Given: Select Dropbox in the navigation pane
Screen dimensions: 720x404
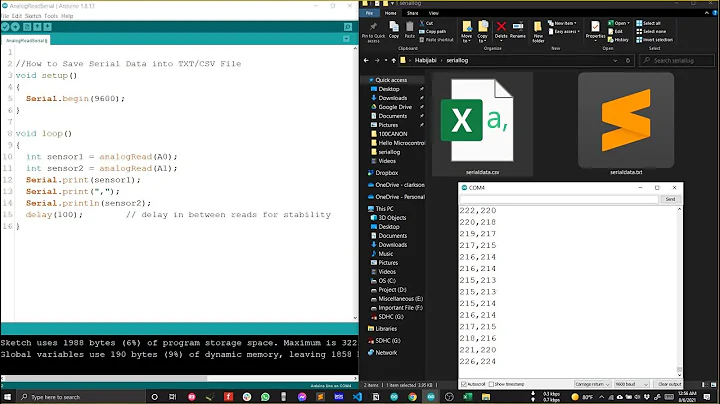Looking at the screenshot, I should (382, 173).
